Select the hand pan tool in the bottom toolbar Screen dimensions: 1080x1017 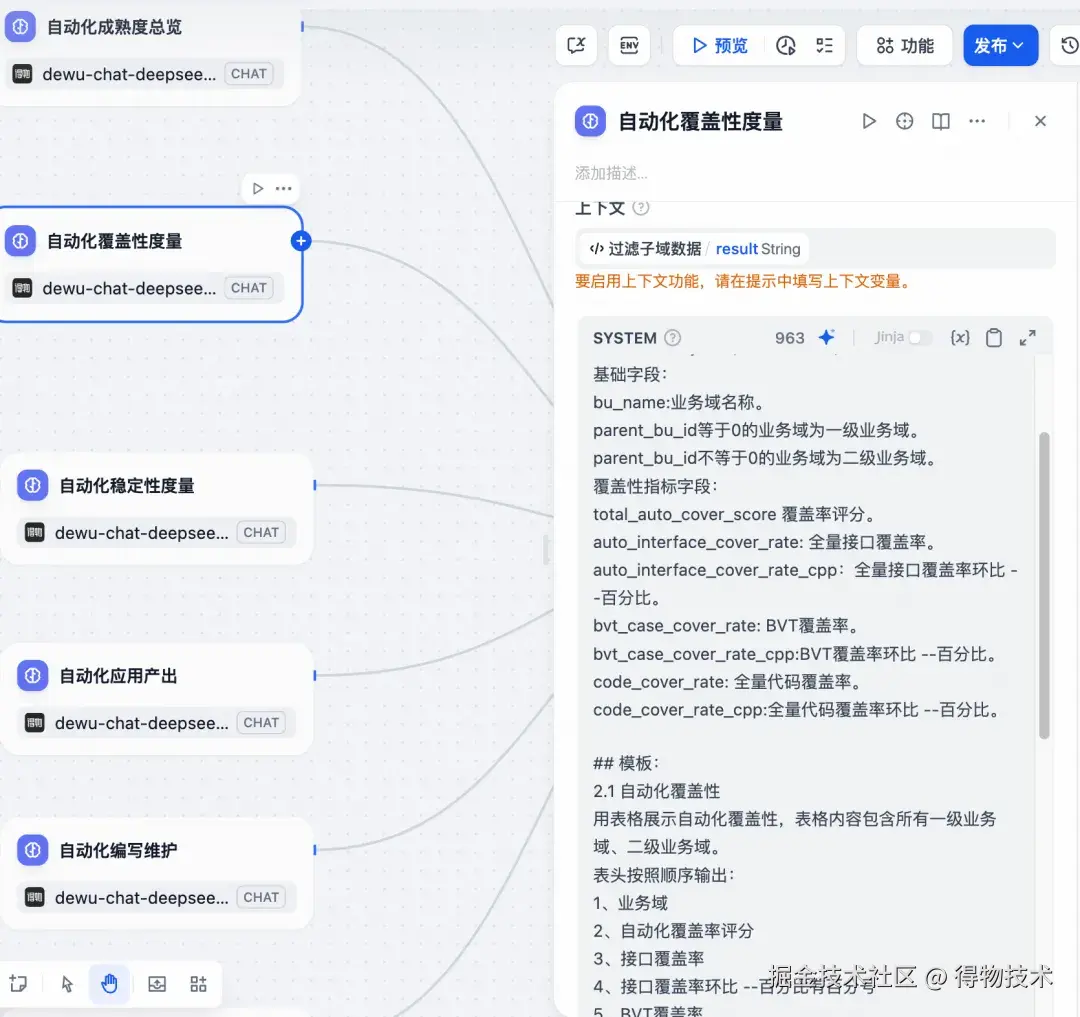point(110,984)
